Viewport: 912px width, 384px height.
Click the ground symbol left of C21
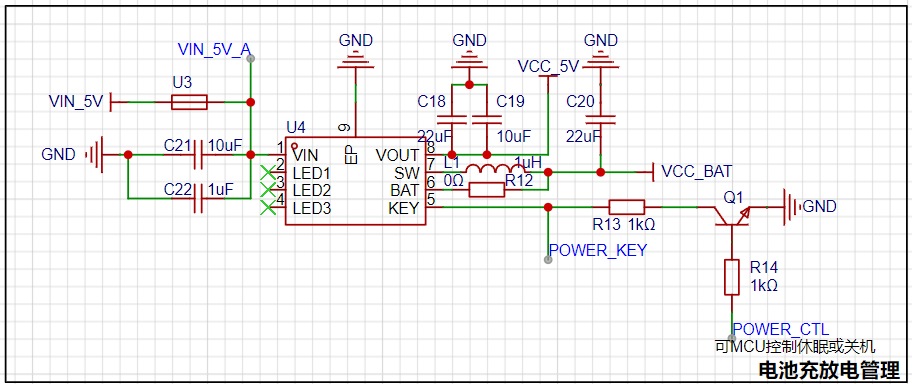(94, 155)
